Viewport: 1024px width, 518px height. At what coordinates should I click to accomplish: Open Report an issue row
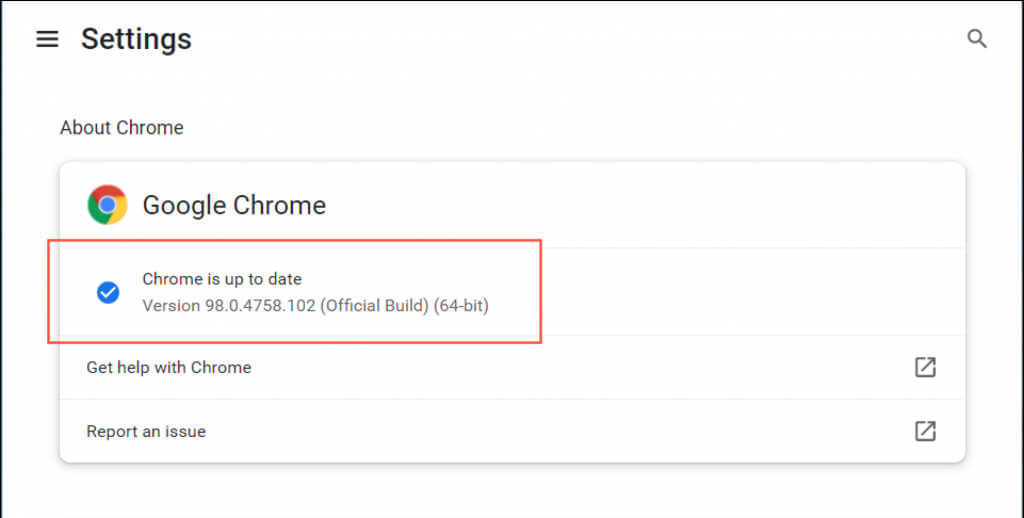click(146, 431)
